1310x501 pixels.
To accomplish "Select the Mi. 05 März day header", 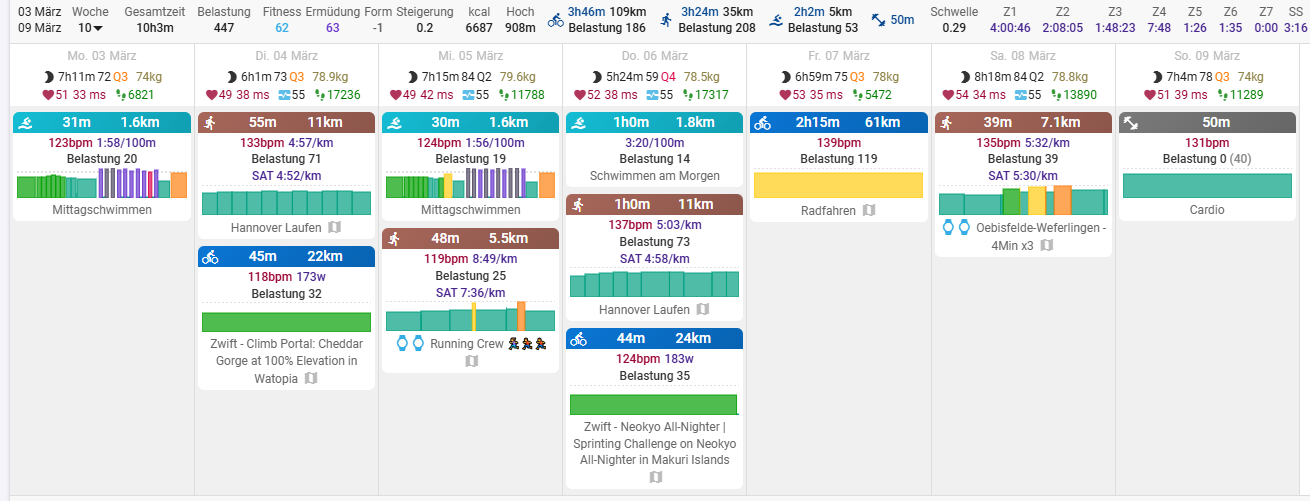I will tap(468, 56).
